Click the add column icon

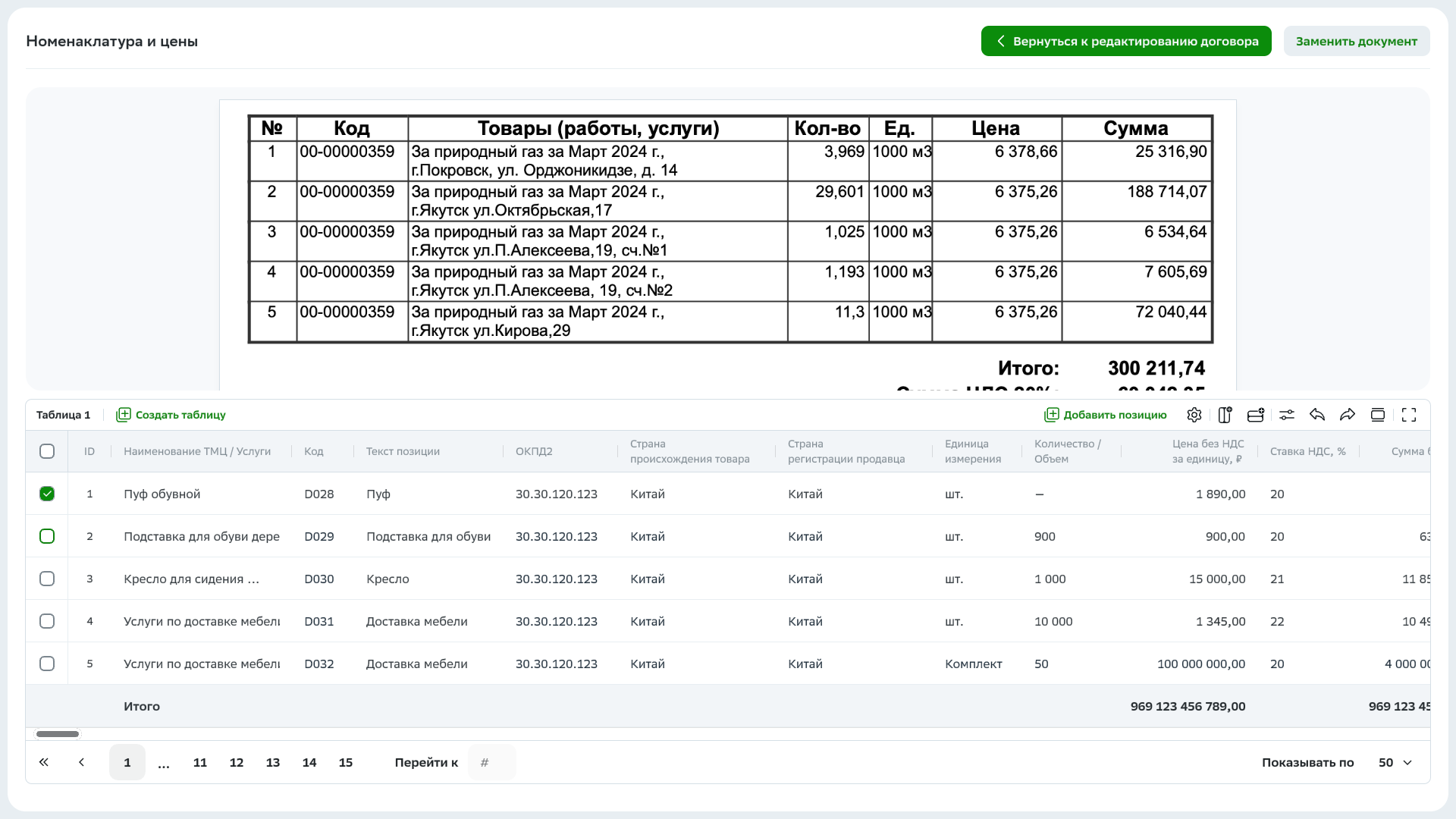pyautogui.click(x=1225, y=415)
